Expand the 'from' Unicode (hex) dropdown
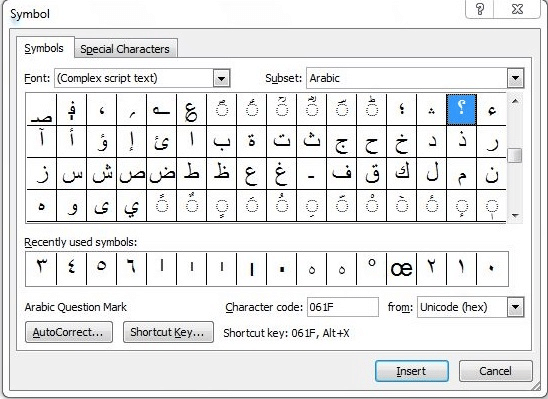This screenshot has width=548, height=399. 516,307
